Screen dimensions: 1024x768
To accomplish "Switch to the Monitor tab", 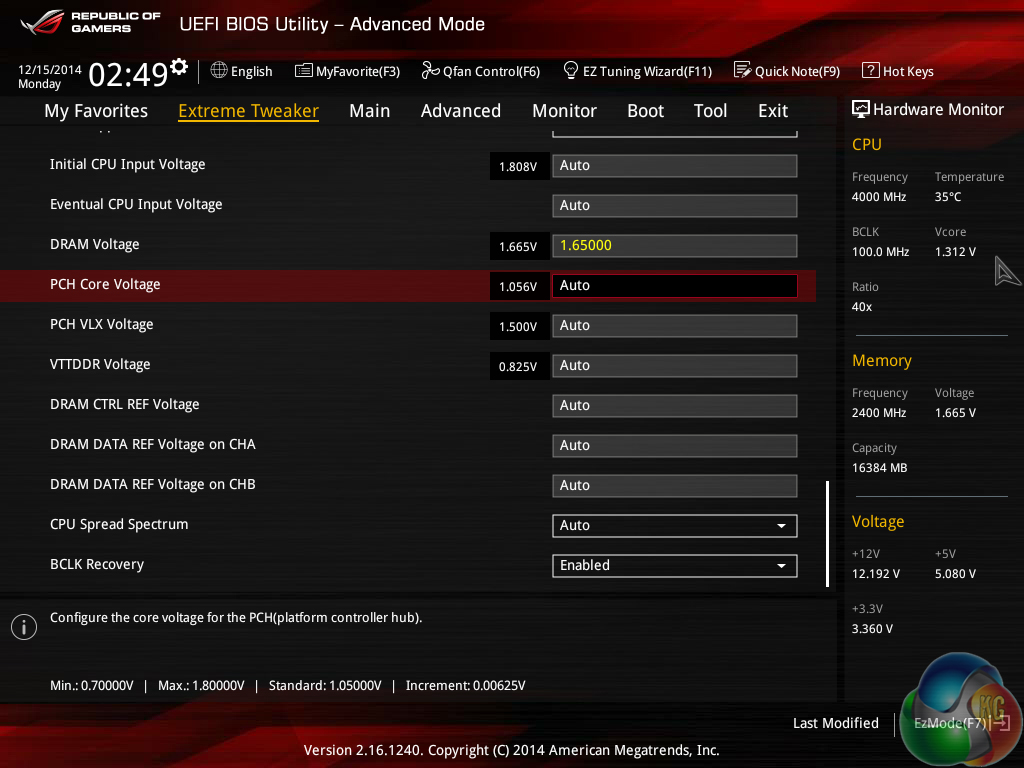I will point(564,111).
